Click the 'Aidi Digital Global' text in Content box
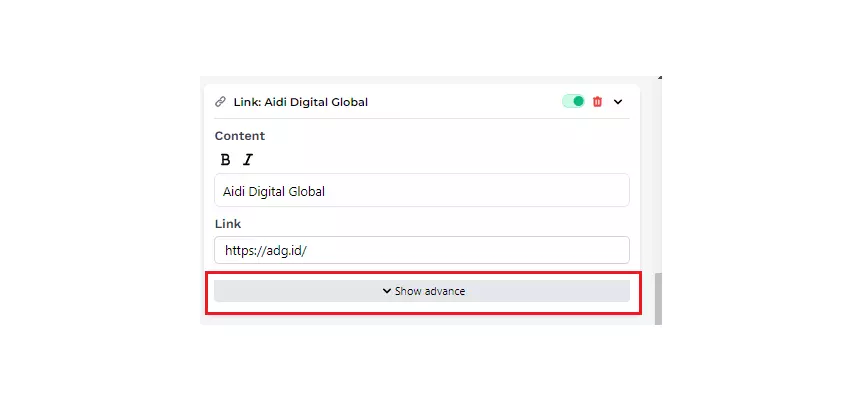 273,191
